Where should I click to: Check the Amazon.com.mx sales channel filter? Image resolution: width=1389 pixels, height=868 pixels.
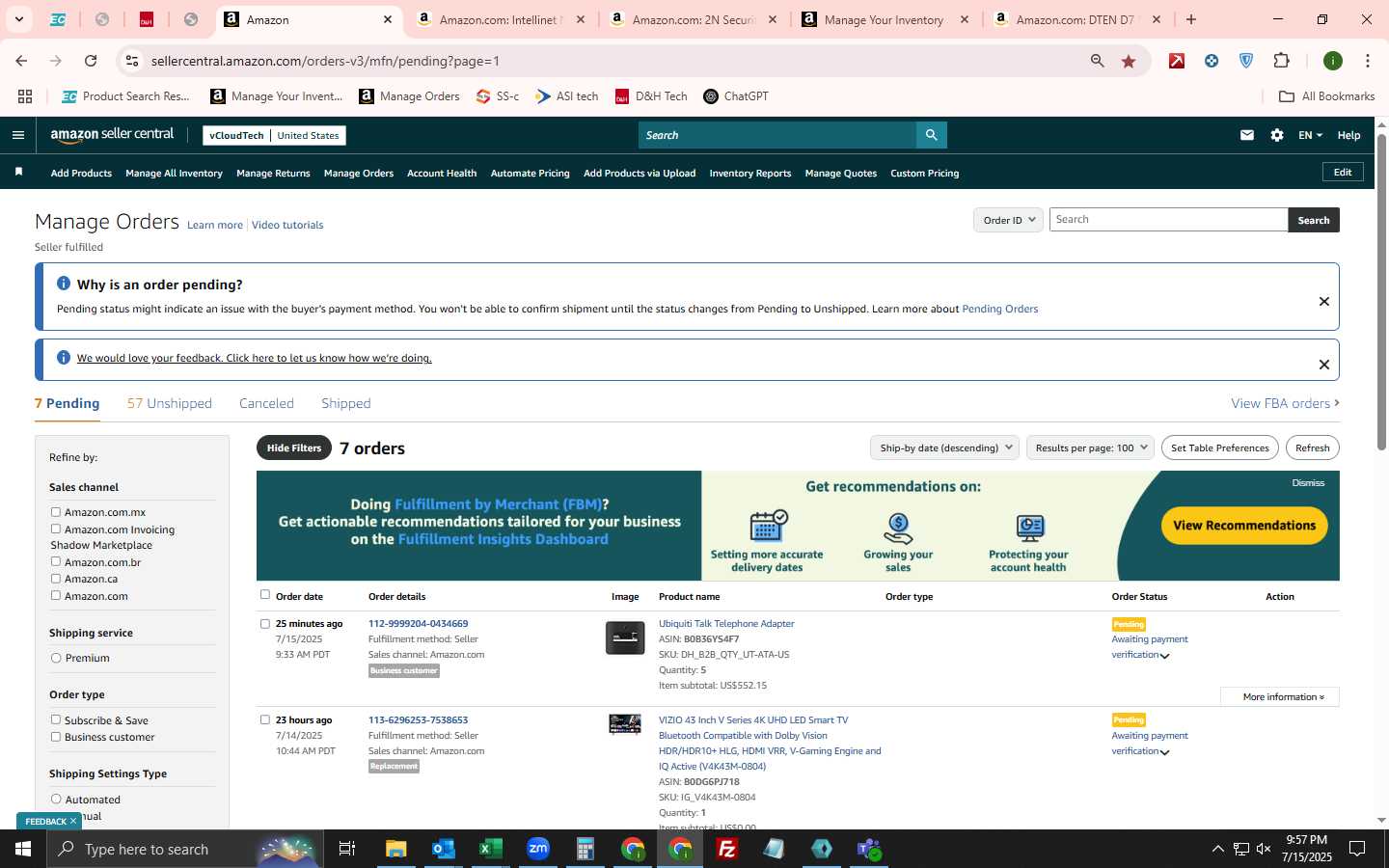[x=56, y=512]
